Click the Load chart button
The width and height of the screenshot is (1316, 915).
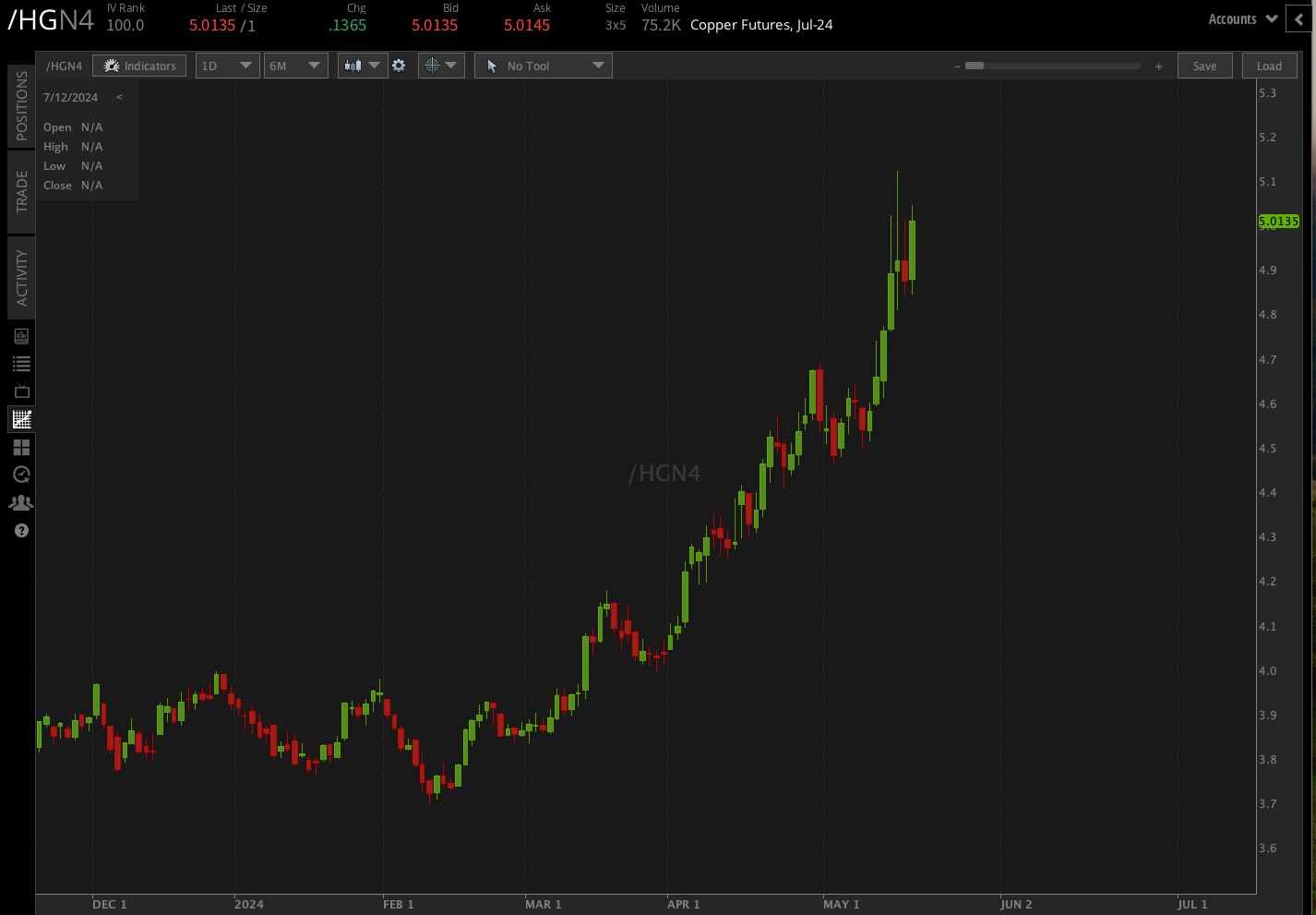click(x=1269, y=66)
